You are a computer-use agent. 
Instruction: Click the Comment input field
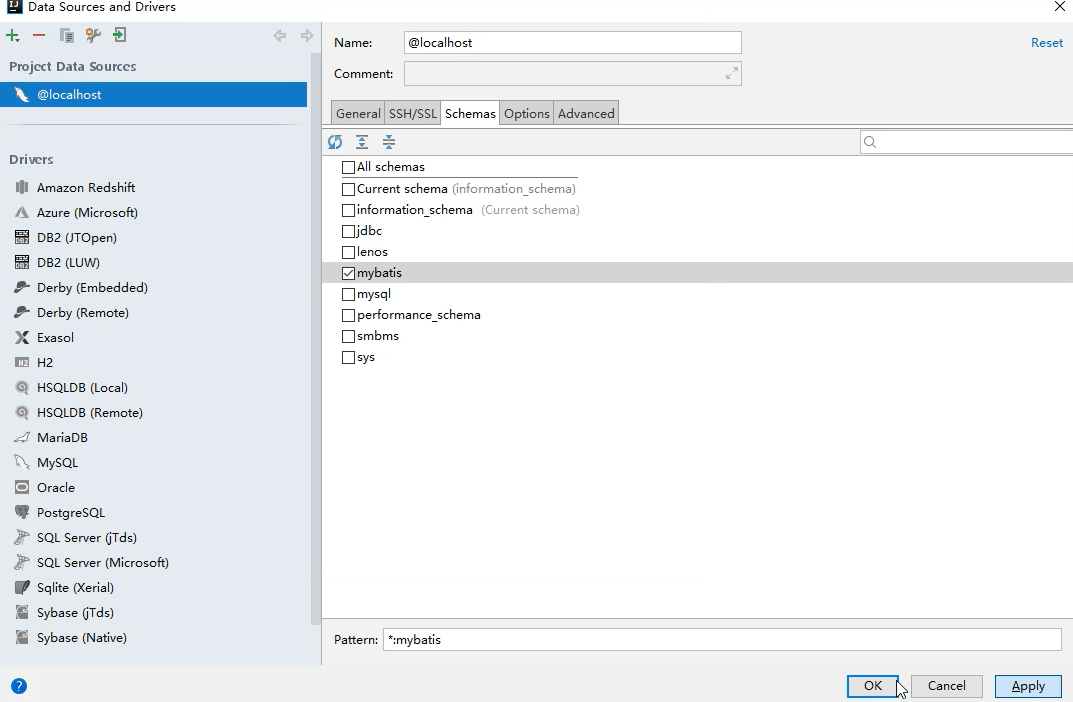(x=573, y=74)
